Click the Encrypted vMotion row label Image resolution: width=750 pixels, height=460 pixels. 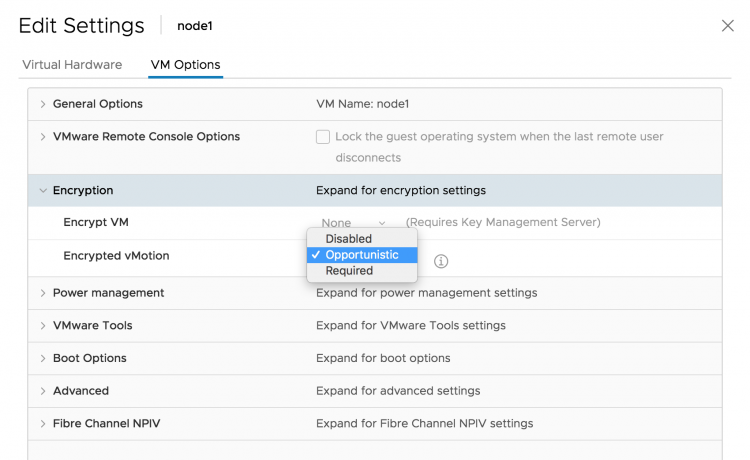[x=116, y=256]
